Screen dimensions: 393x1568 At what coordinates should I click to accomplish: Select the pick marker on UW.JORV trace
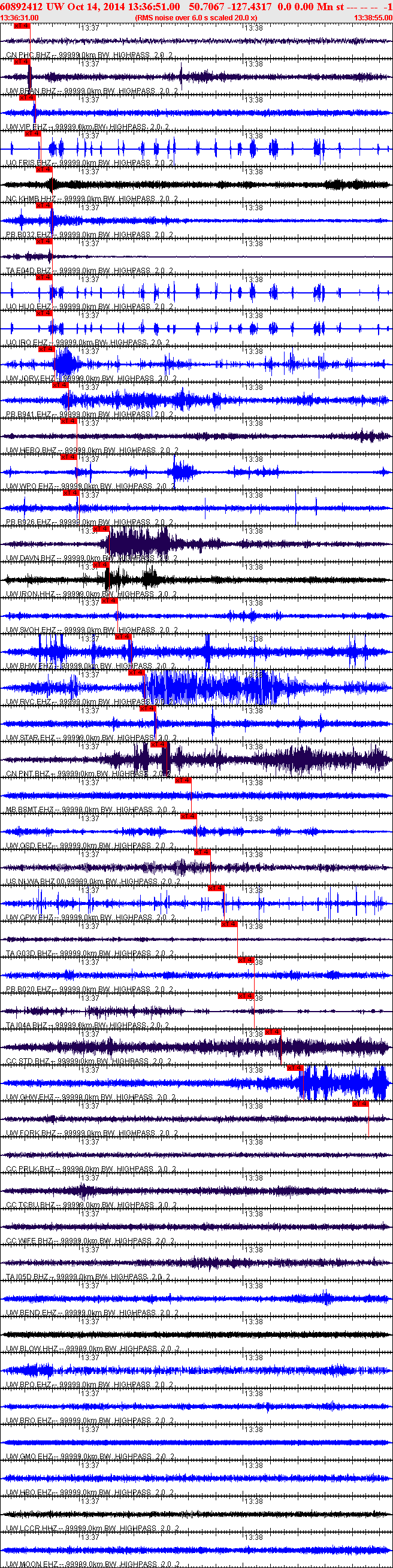[46, 349]
